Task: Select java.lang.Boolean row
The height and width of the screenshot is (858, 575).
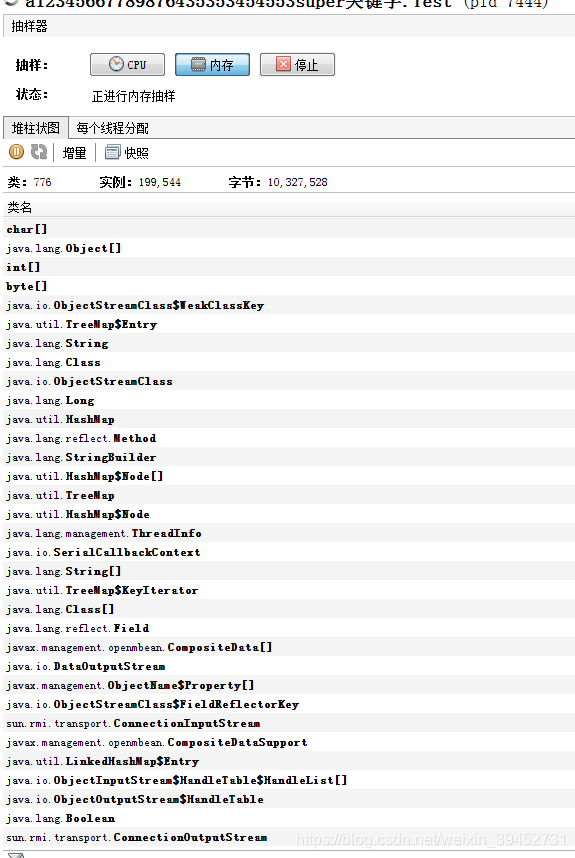Action: click(x=289, y=819)
